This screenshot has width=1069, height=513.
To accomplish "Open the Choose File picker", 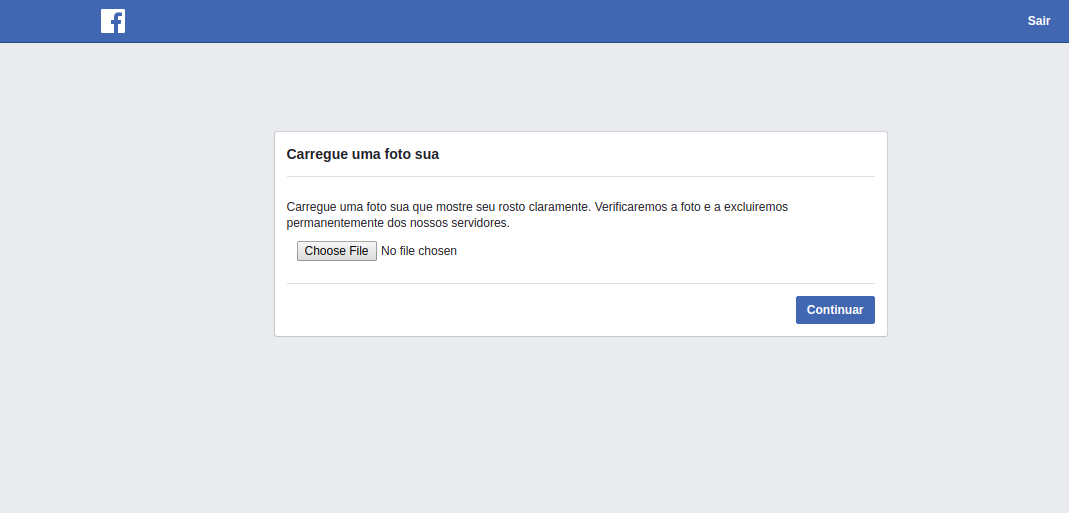I will coord(337,251).
